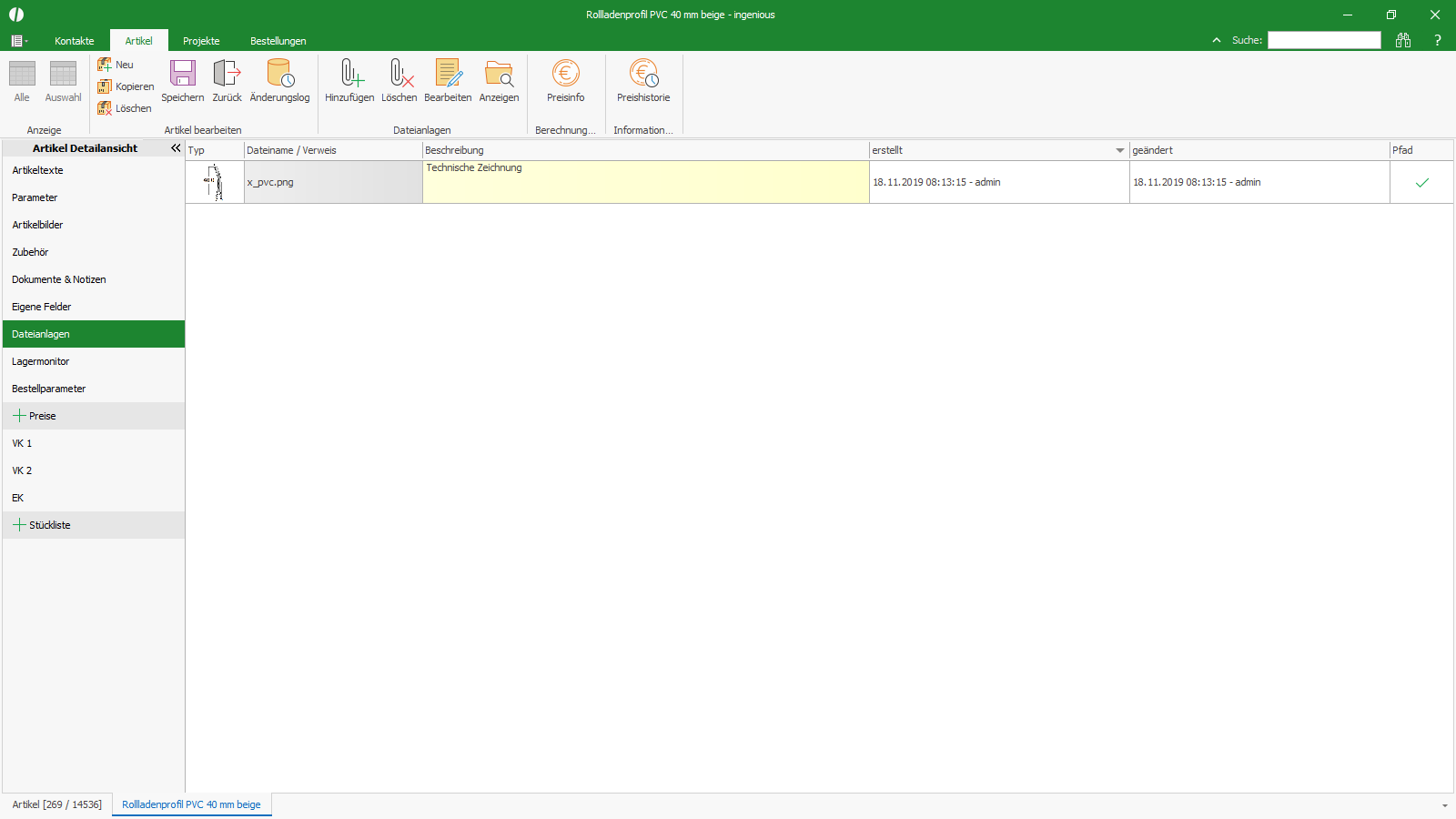
Task: Switch to the Projekte tab
Action: click(200, 40)
